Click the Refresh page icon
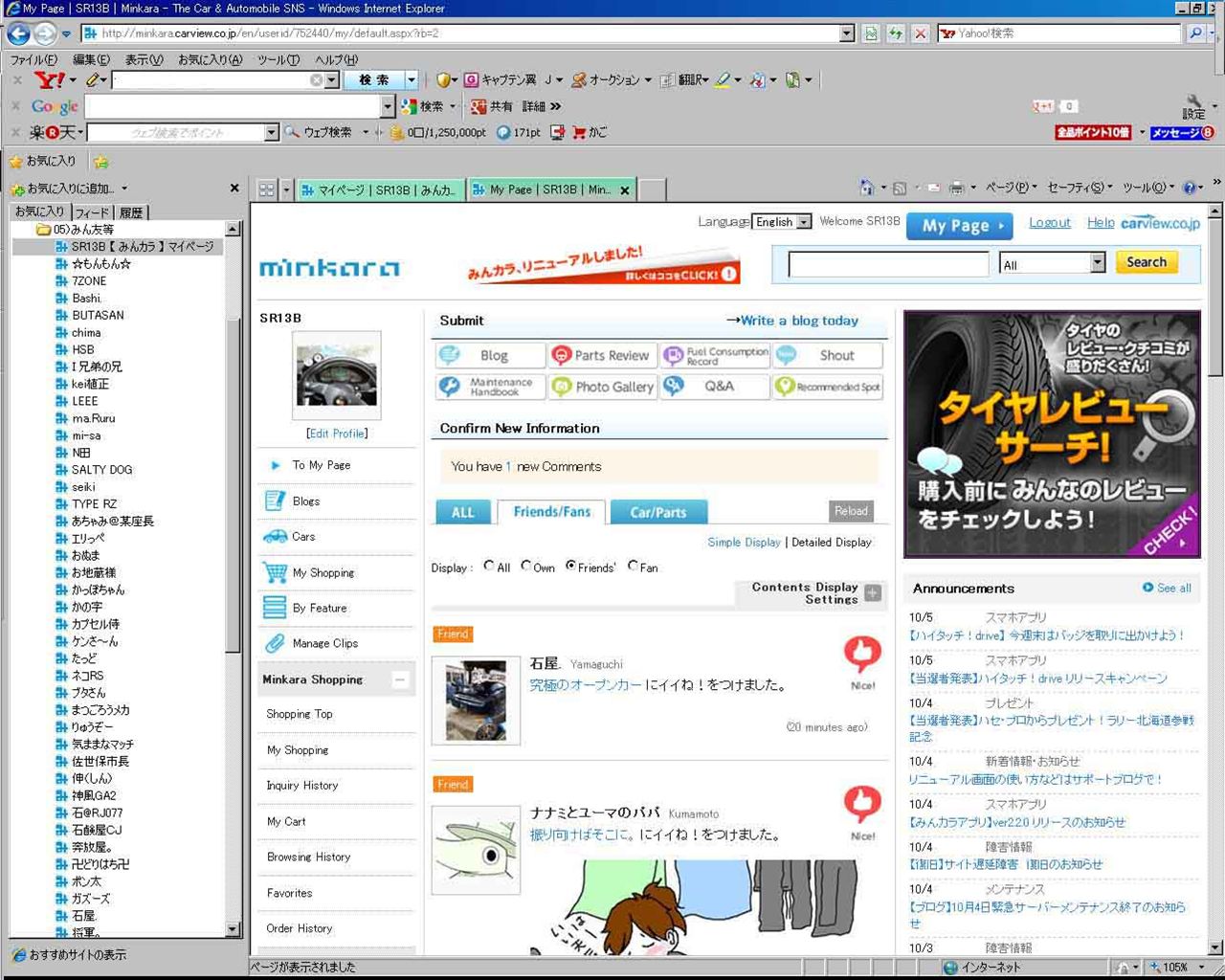Image resolution: width=1225 pixels, height=980 pixels. coord(896,33)
